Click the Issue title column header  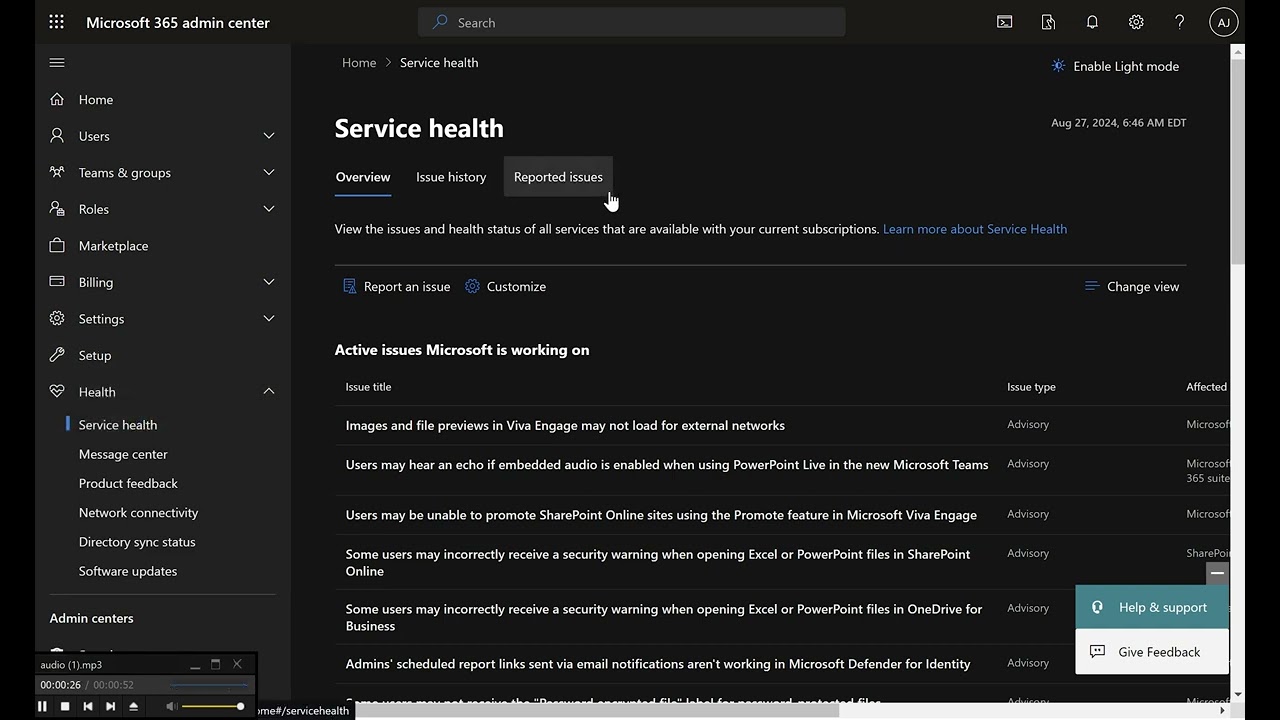click(x=368, y=387)
